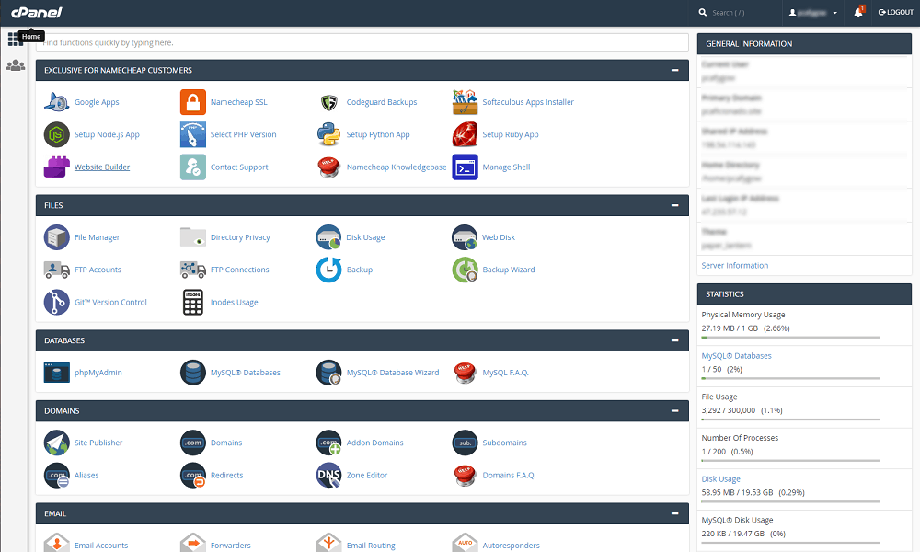920x552 pixels.
Task: Open the Domains link
Action: pos(226,443)
